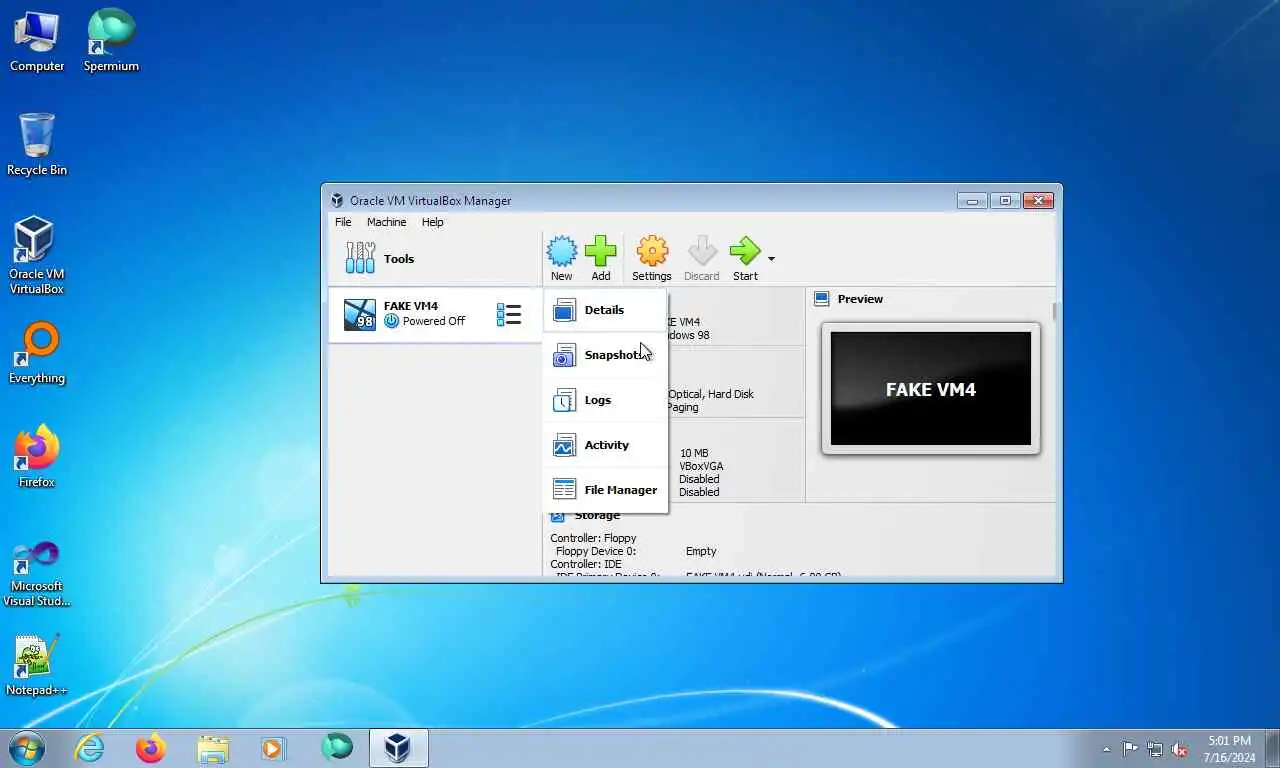
Task: Open the media player taskbar icon
Action: click(274, 748)
